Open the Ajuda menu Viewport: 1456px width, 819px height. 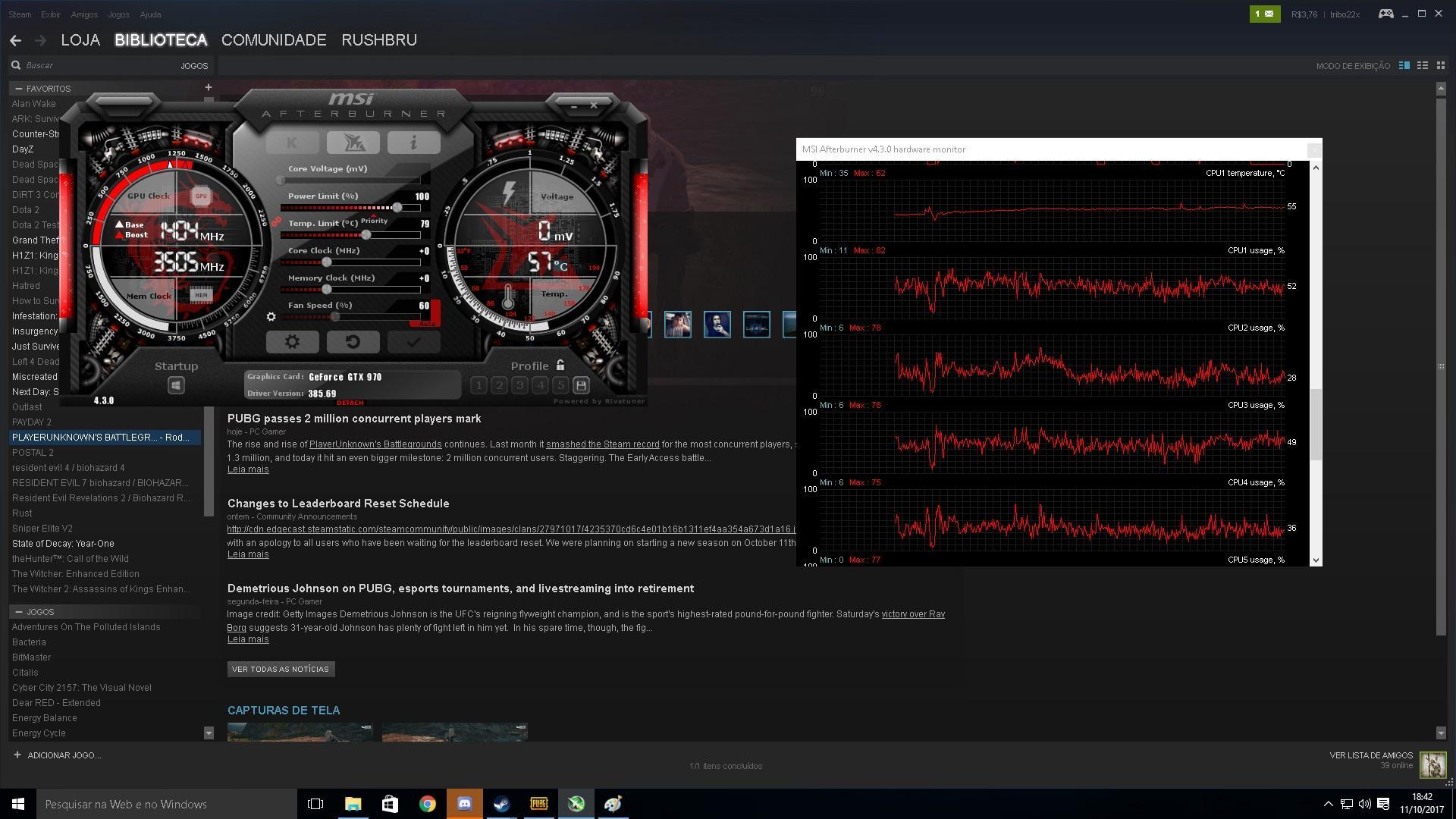coord(150,14)
